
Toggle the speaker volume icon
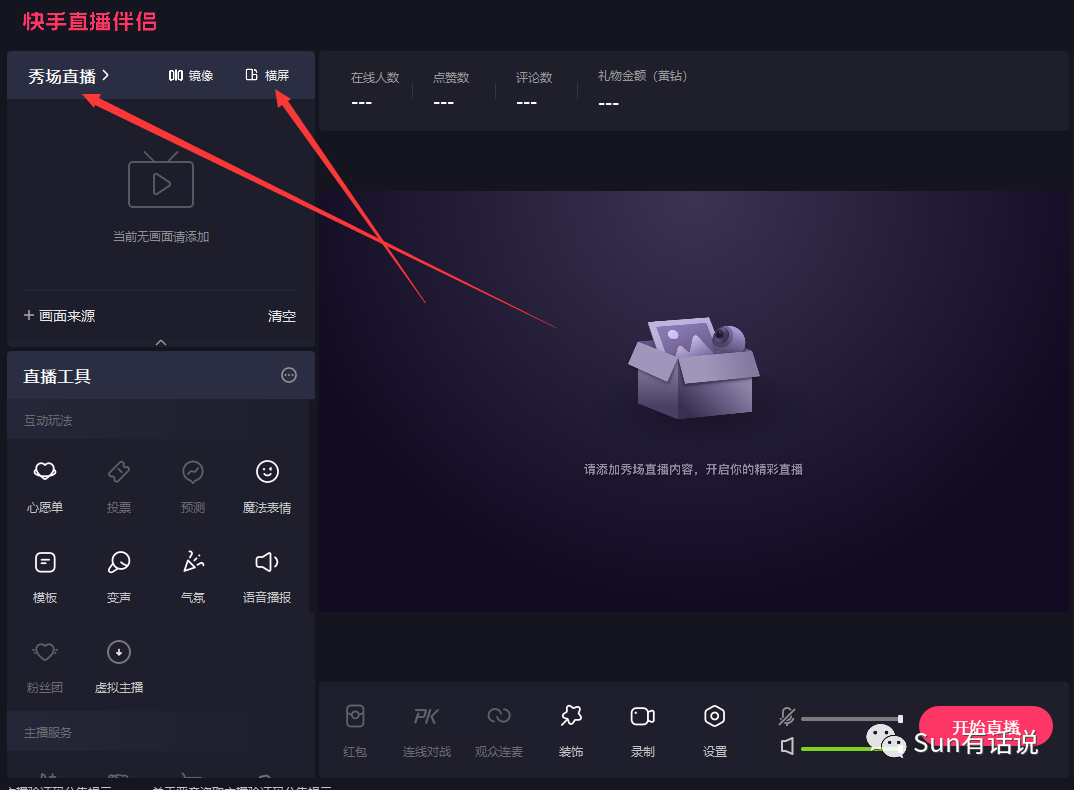coord(788,746)
